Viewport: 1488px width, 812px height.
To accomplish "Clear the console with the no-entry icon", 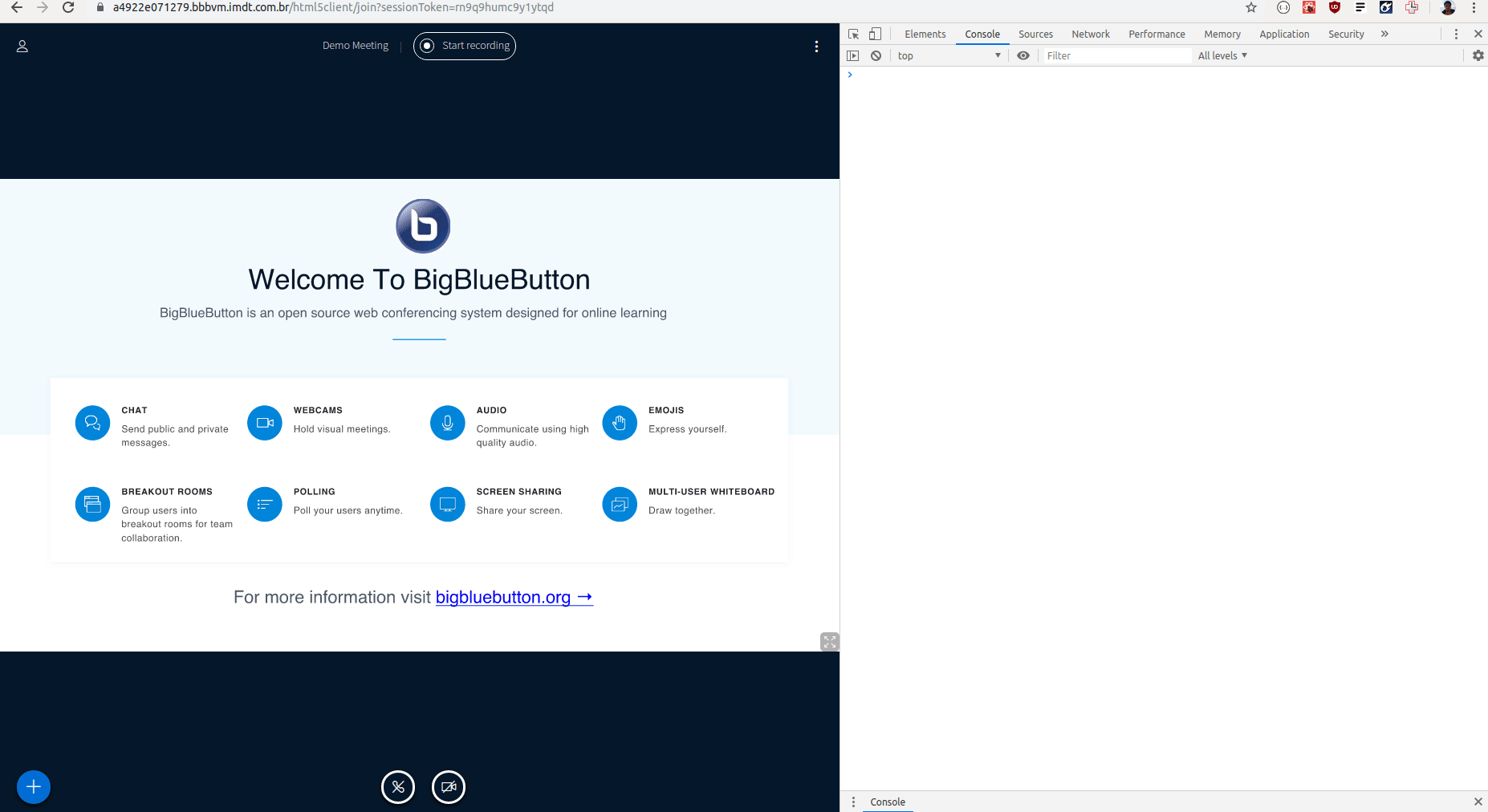I will click(x=876, y=55).
